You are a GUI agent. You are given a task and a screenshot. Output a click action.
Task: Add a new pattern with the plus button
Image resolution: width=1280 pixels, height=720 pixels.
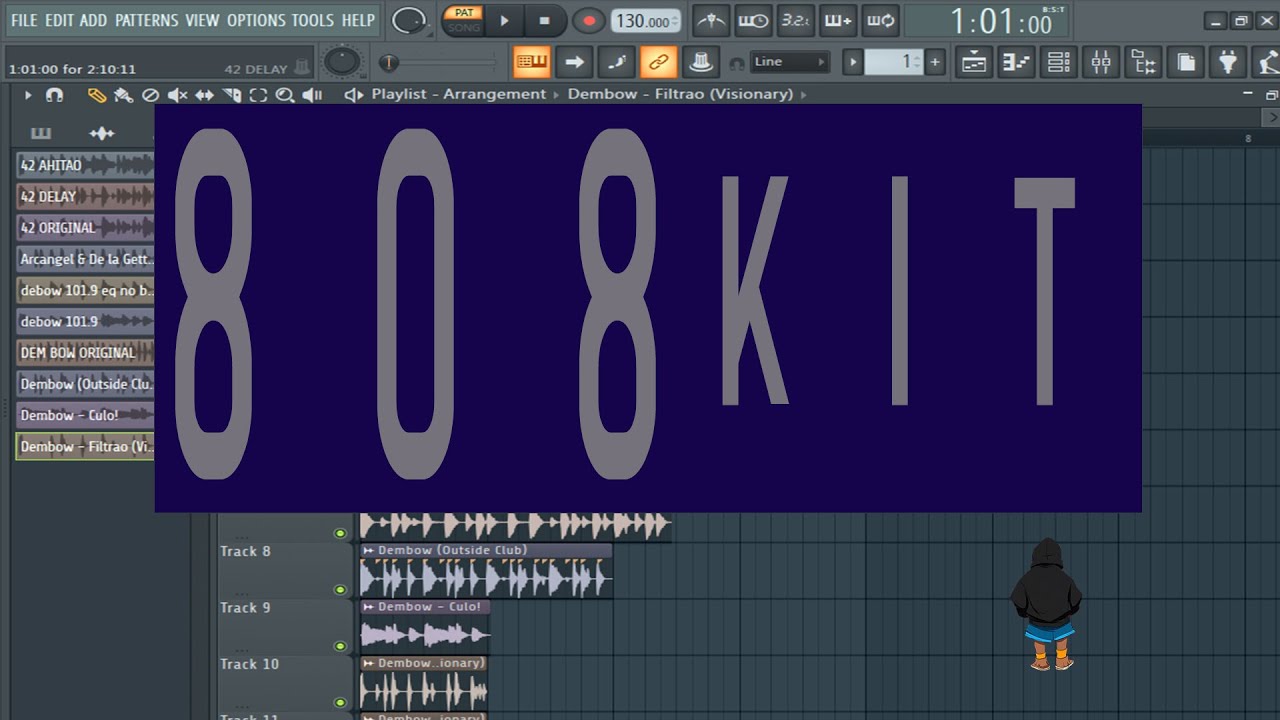[935, 62]
